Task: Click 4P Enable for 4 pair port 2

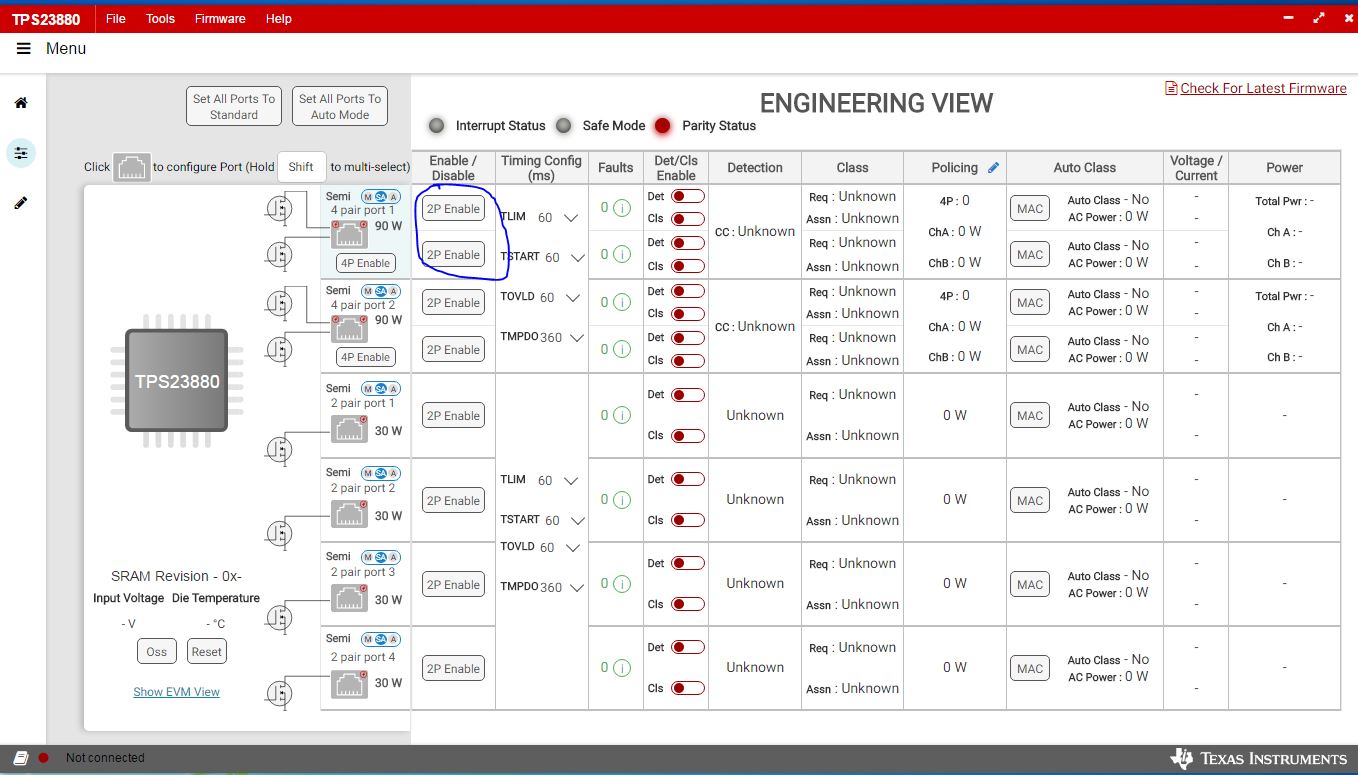Action: point(365,357)
